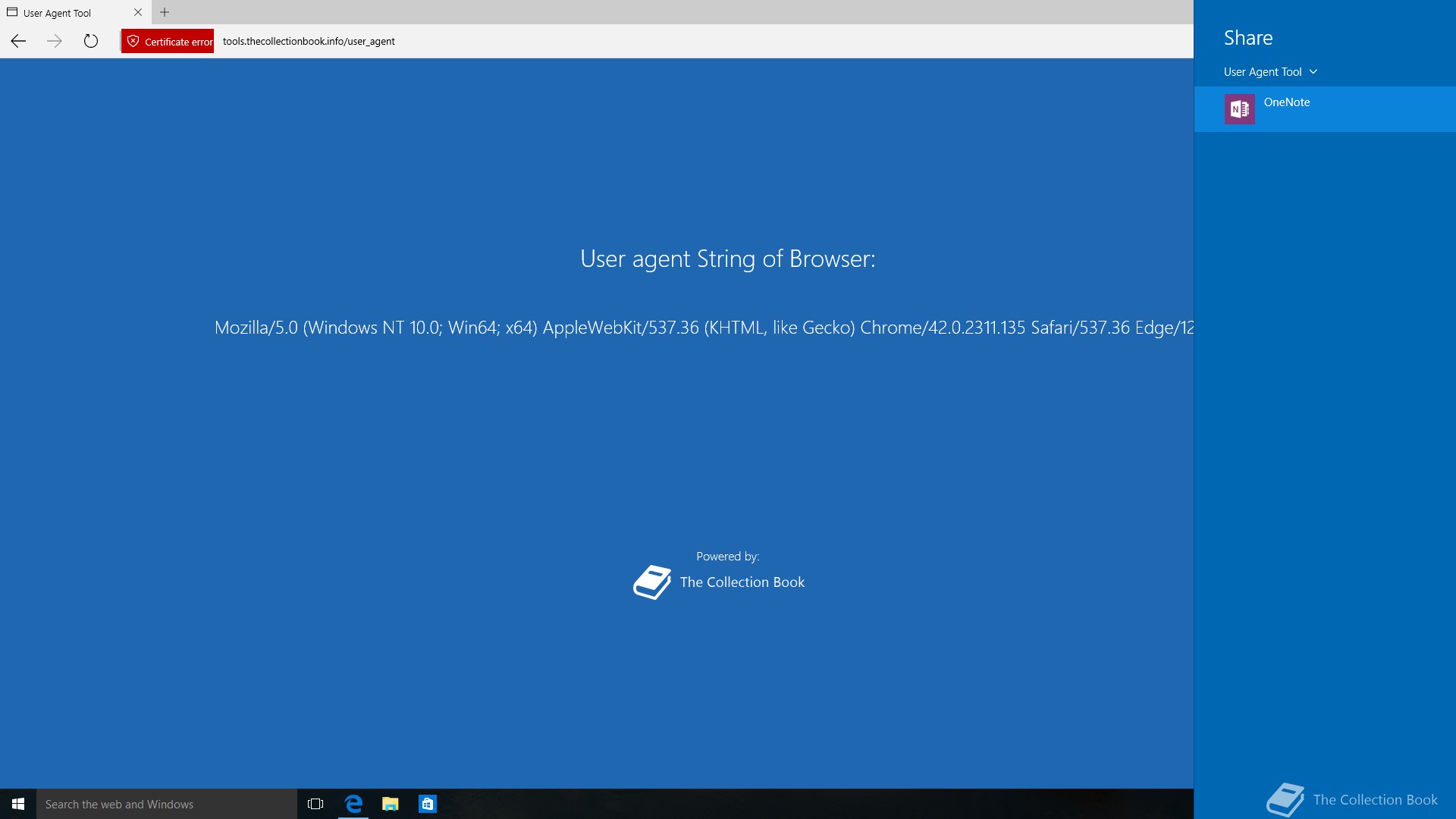Go back using the back arrow

click(18, 41)
